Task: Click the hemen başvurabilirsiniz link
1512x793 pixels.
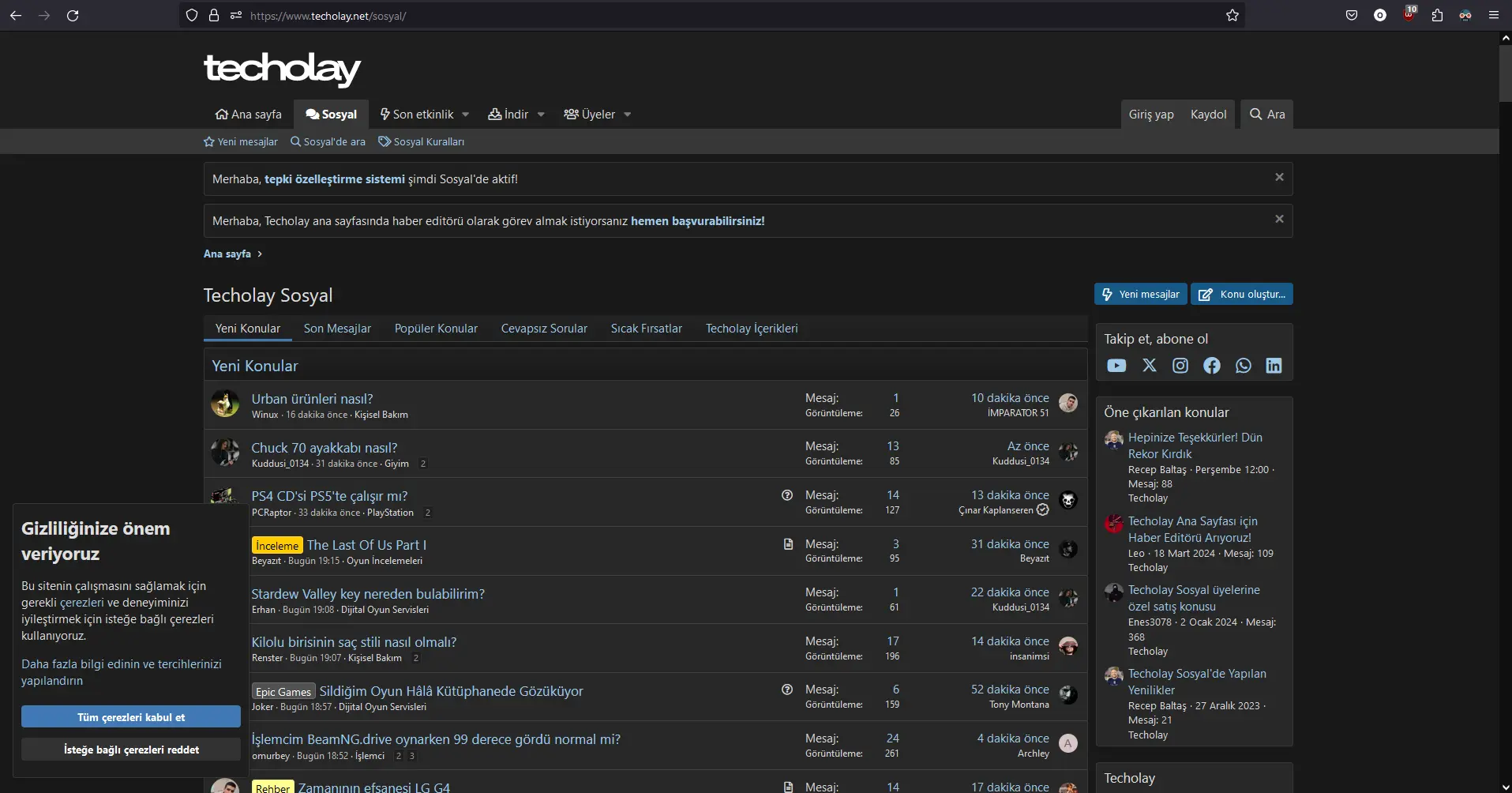Action: coord(697,221)
